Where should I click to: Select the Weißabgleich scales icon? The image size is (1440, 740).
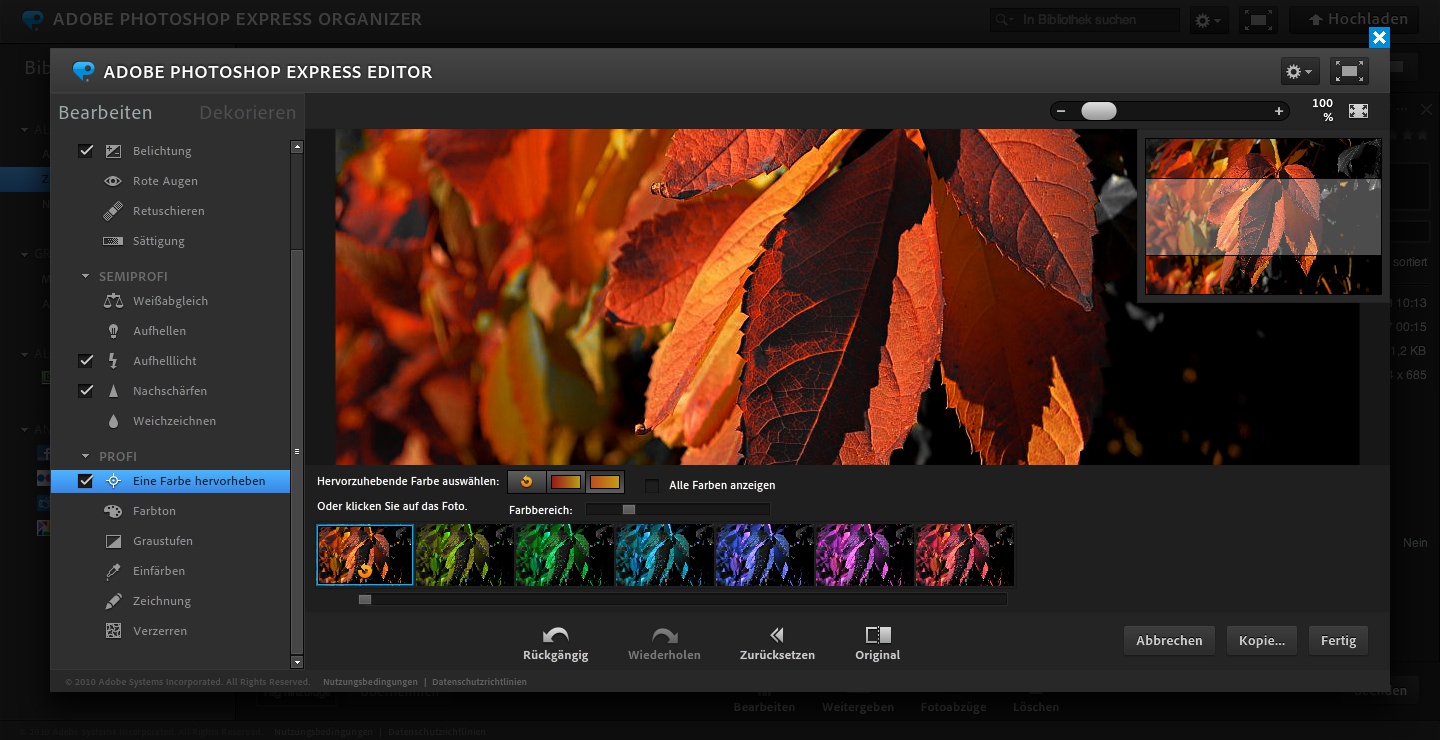click(113, 301)
